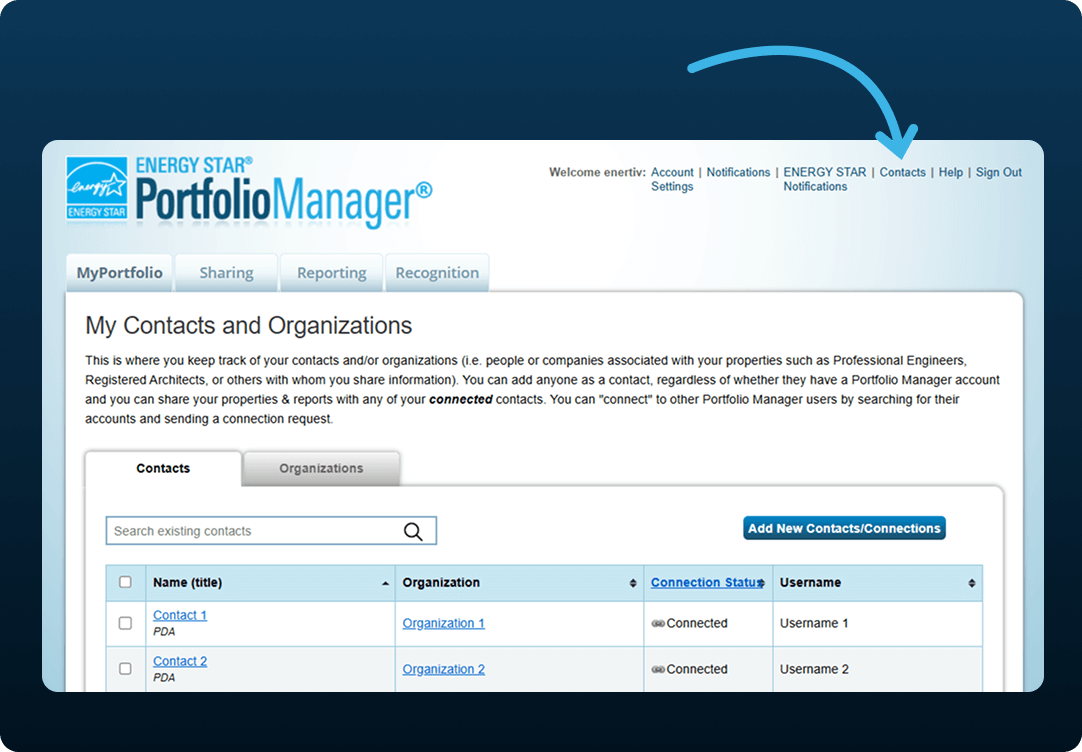Screen dimensions: 1082x752
Task: Click the Connection Status header link
Action: click(704, 582)
